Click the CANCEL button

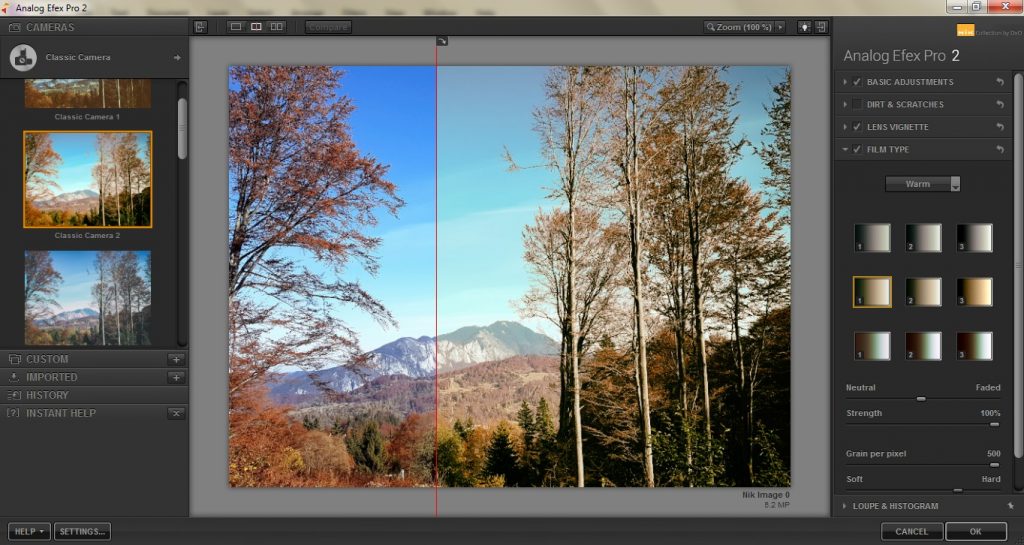click(x=912, y=531)
